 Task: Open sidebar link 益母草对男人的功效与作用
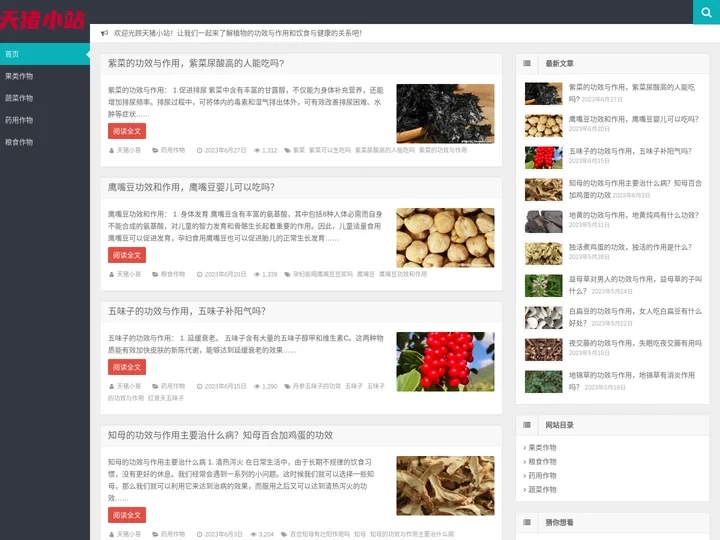coord(636,285)
